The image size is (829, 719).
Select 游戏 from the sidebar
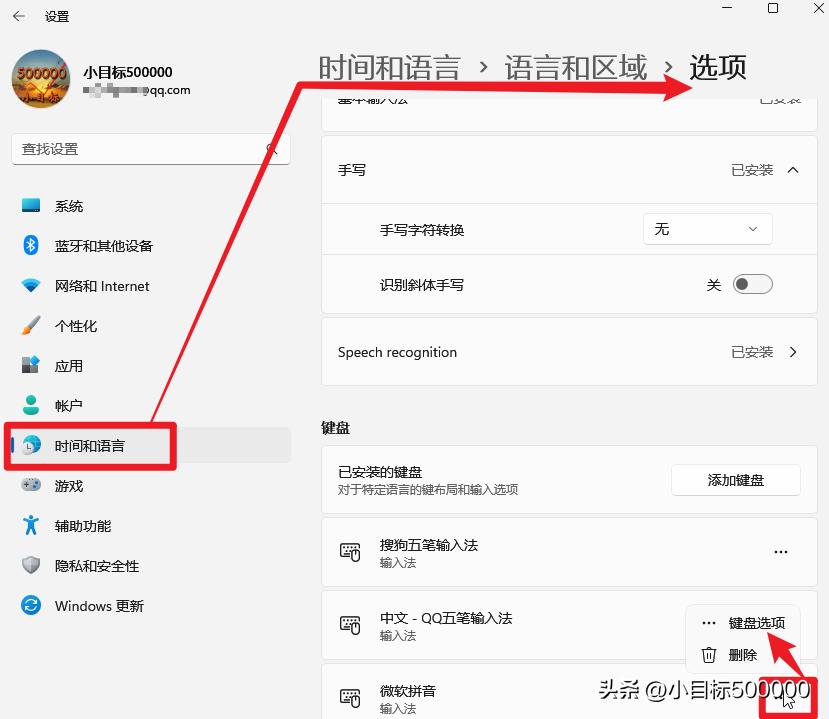[x=68, y=485]
